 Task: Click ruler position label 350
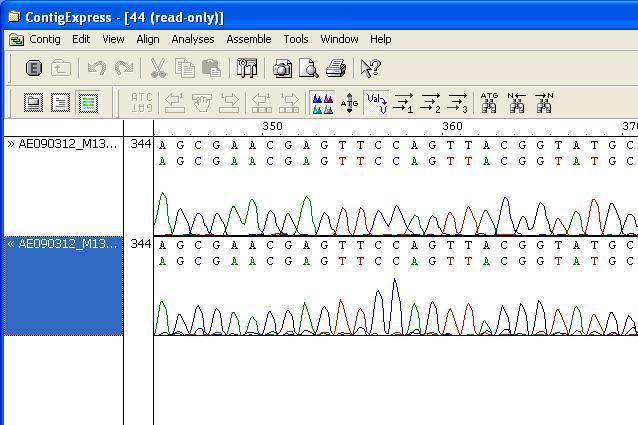[272, 126]
